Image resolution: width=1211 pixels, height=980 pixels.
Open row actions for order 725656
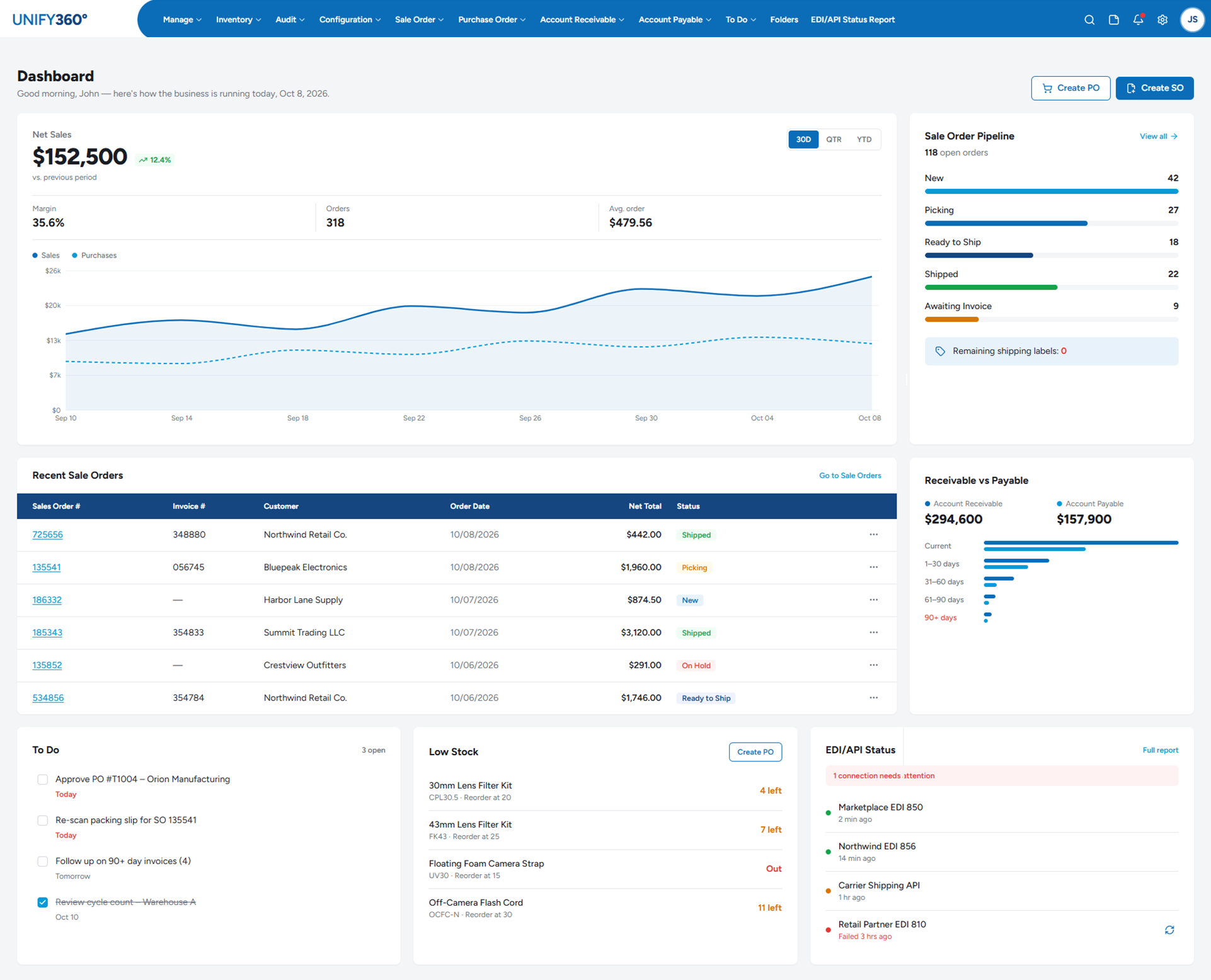click(x=873, y=534)
